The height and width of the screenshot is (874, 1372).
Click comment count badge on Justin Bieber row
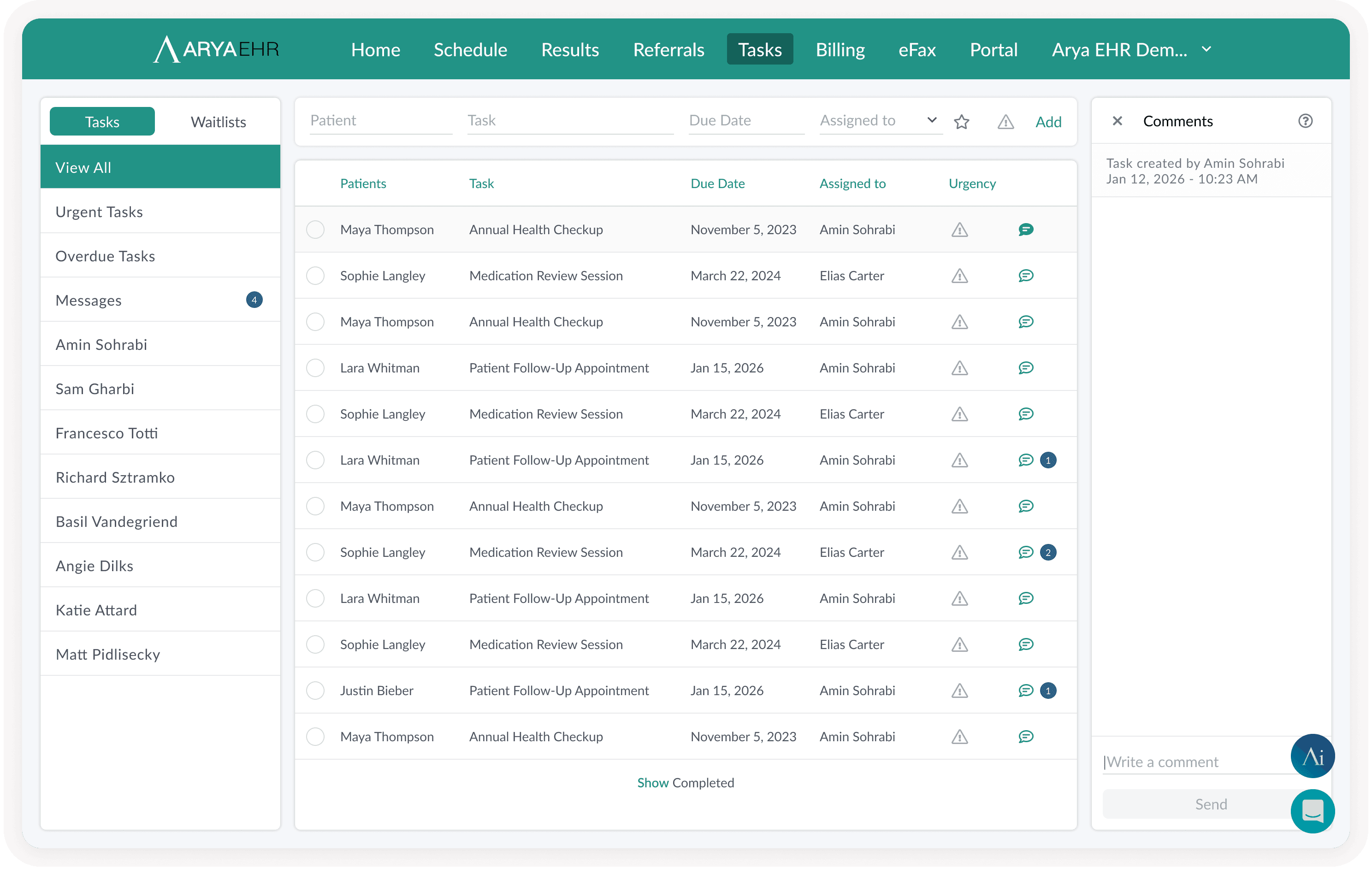point(1048,691)
